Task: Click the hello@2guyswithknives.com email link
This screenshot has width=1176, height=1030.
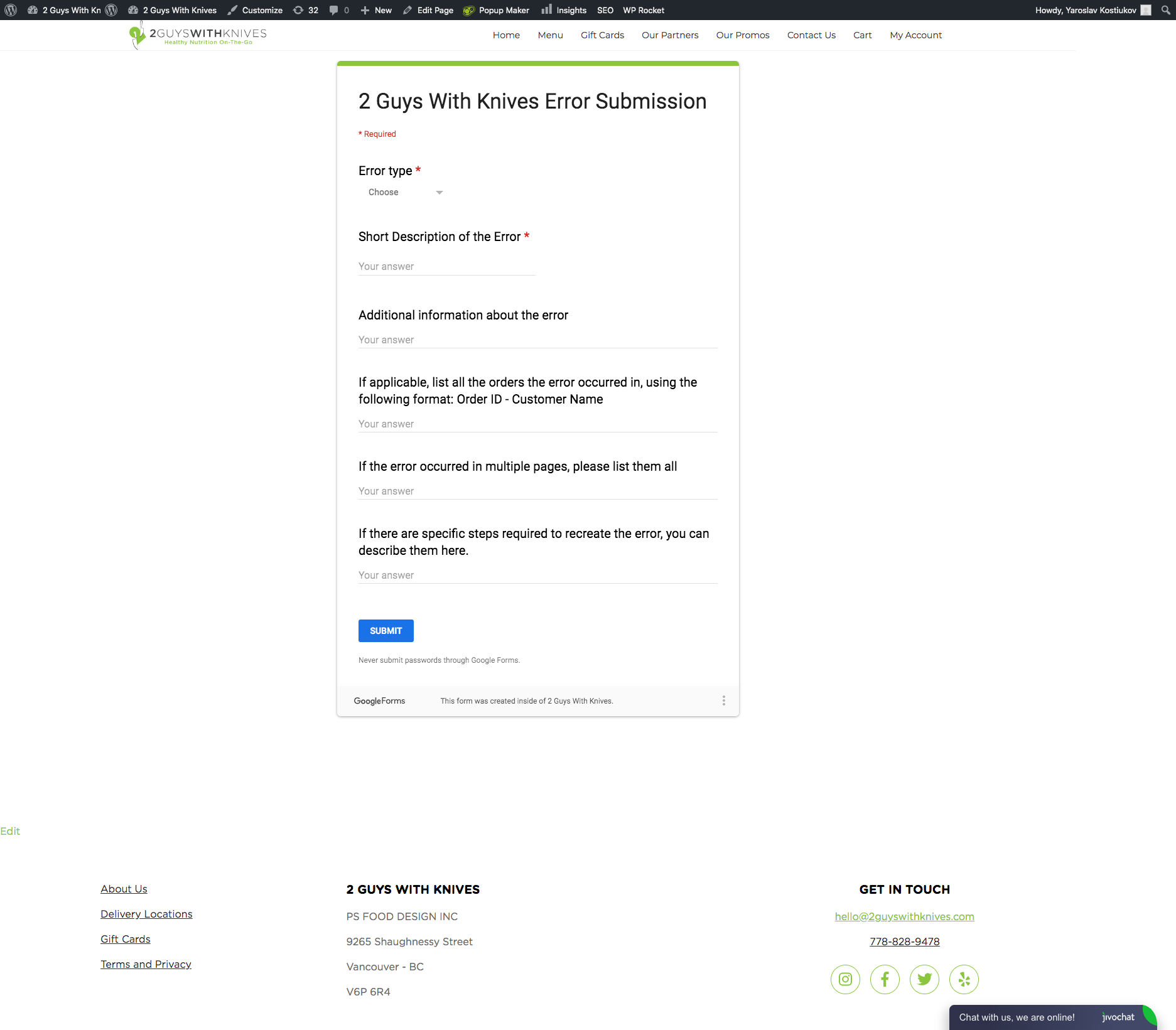Action: [904, 916]
